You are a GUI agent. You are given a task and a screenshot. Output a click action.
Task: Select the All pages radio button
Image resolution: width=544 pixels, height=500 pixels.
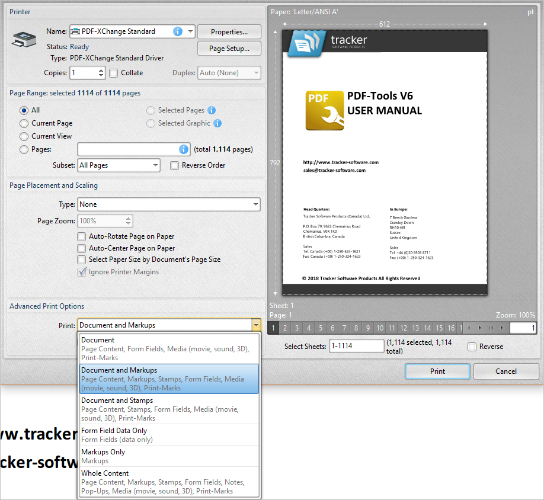click(24, 110)
